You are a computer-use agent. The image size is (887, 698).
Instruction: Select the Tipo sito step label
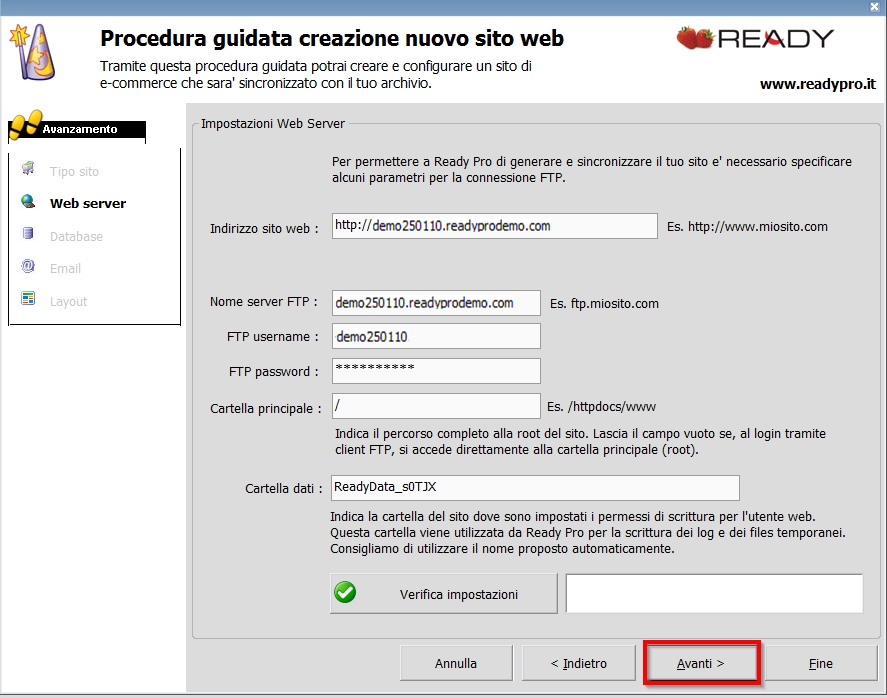[74, 172]
